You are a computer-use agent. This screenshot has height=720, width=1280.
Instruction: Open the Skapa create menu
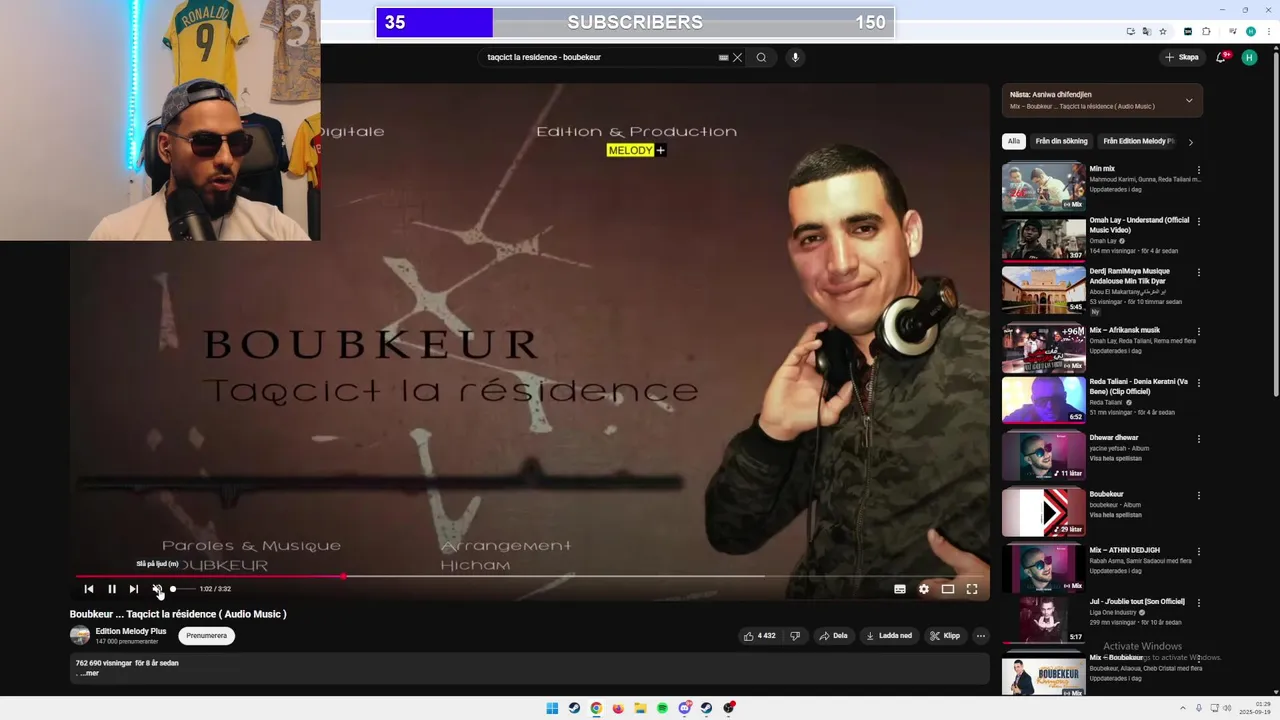coord(1182,57)
